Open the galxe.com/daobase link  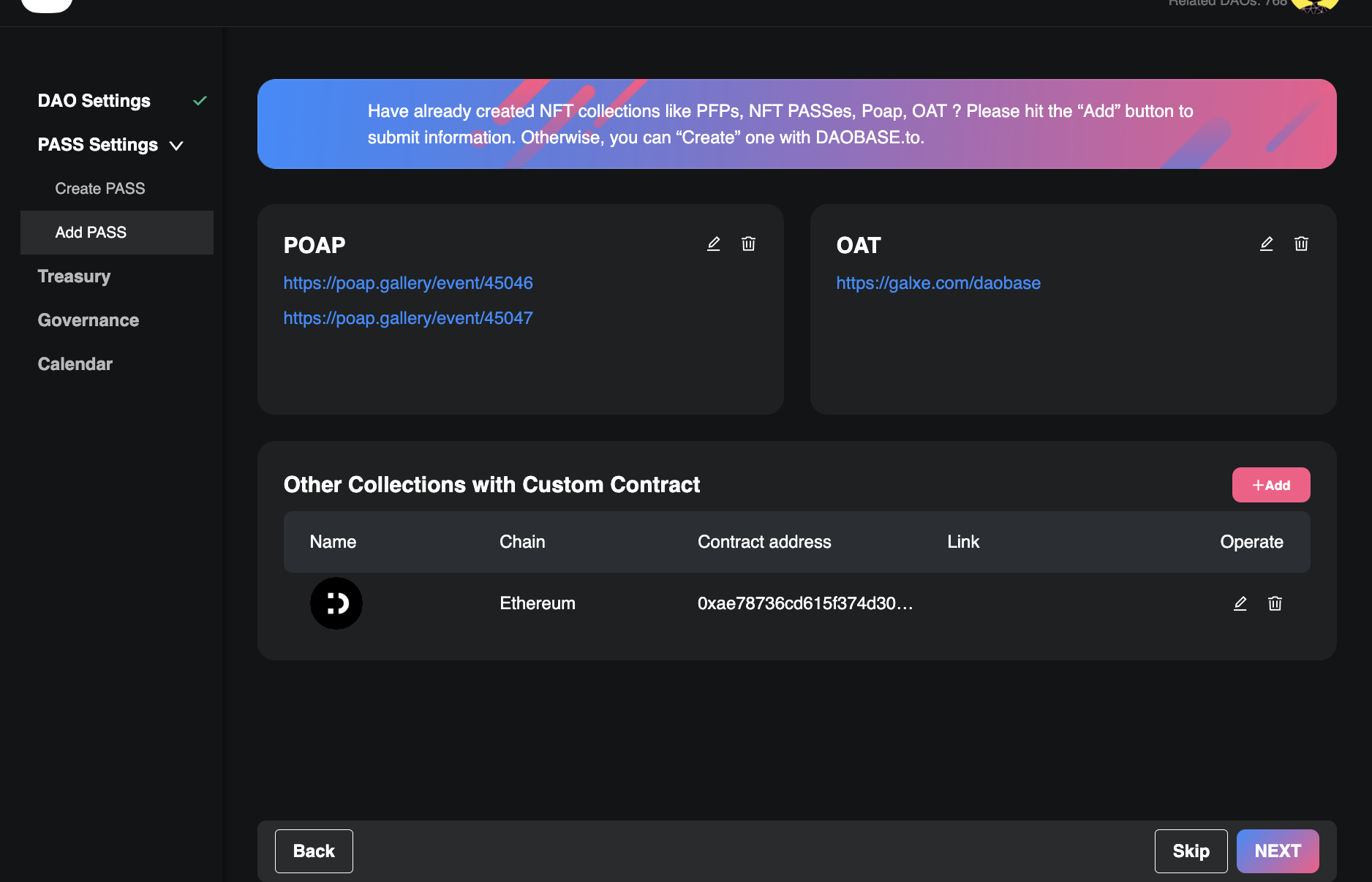tap(938, 283)
